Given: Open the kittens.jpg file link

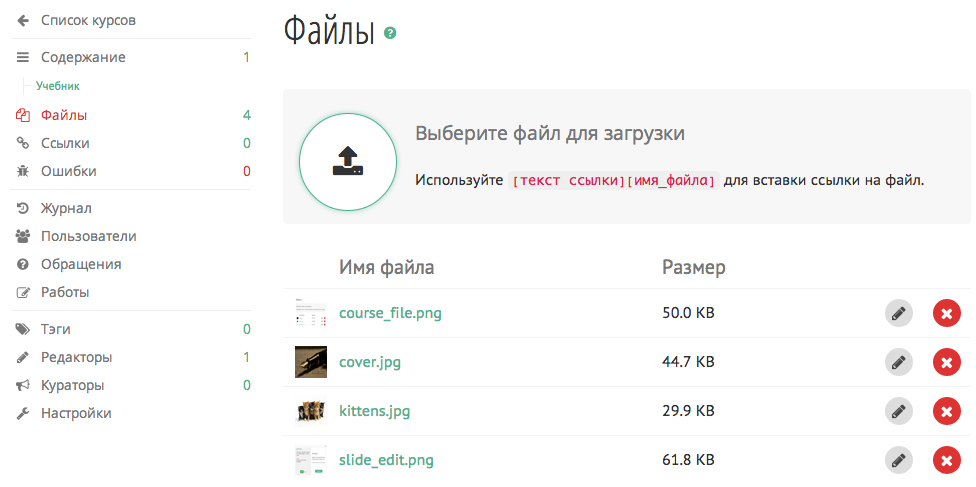Looking at the screenshot, I should click(374, 411).
